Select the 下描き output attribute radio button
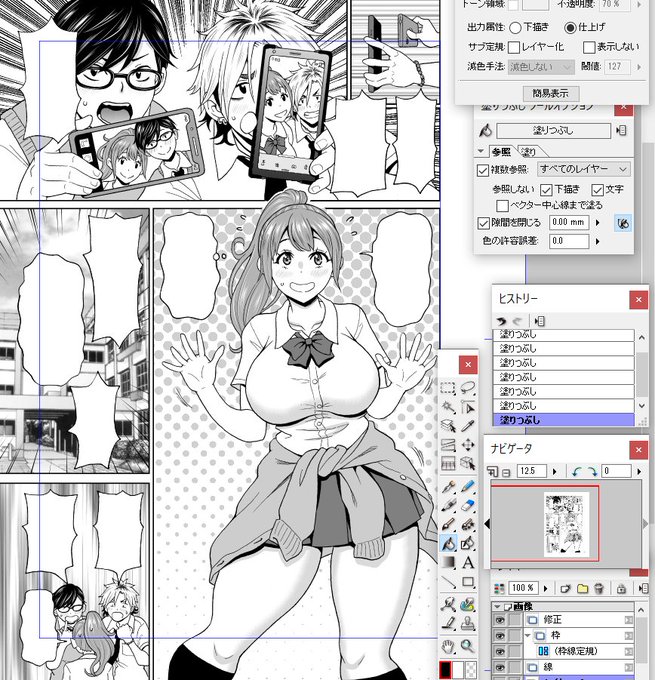Screen dimensions: 655x680 [515, 28]
